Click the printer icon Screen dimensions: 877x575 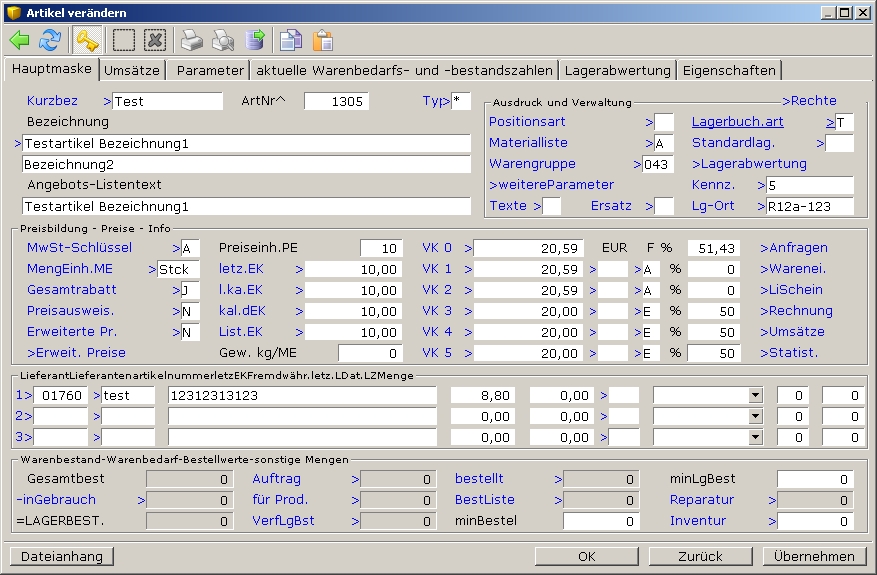tap(191, 40)
